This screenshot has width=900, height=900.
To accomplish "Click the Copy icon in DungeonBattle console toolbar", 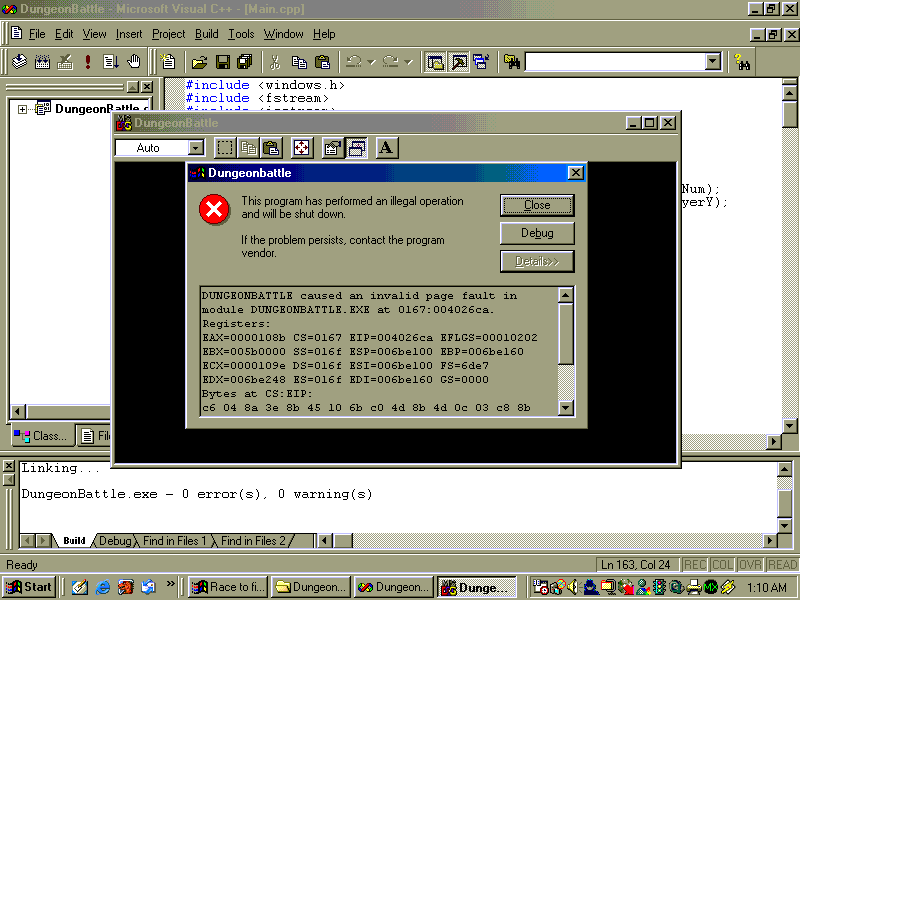I will tap(248, 148).
